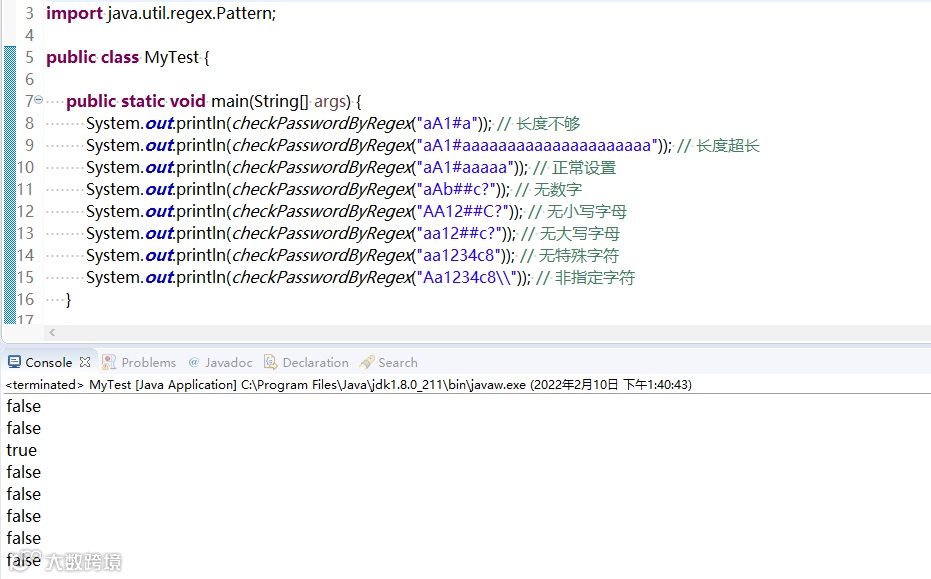Open the Problems tab
Viewport: 931px width, 579px height.
click(148, 362)
